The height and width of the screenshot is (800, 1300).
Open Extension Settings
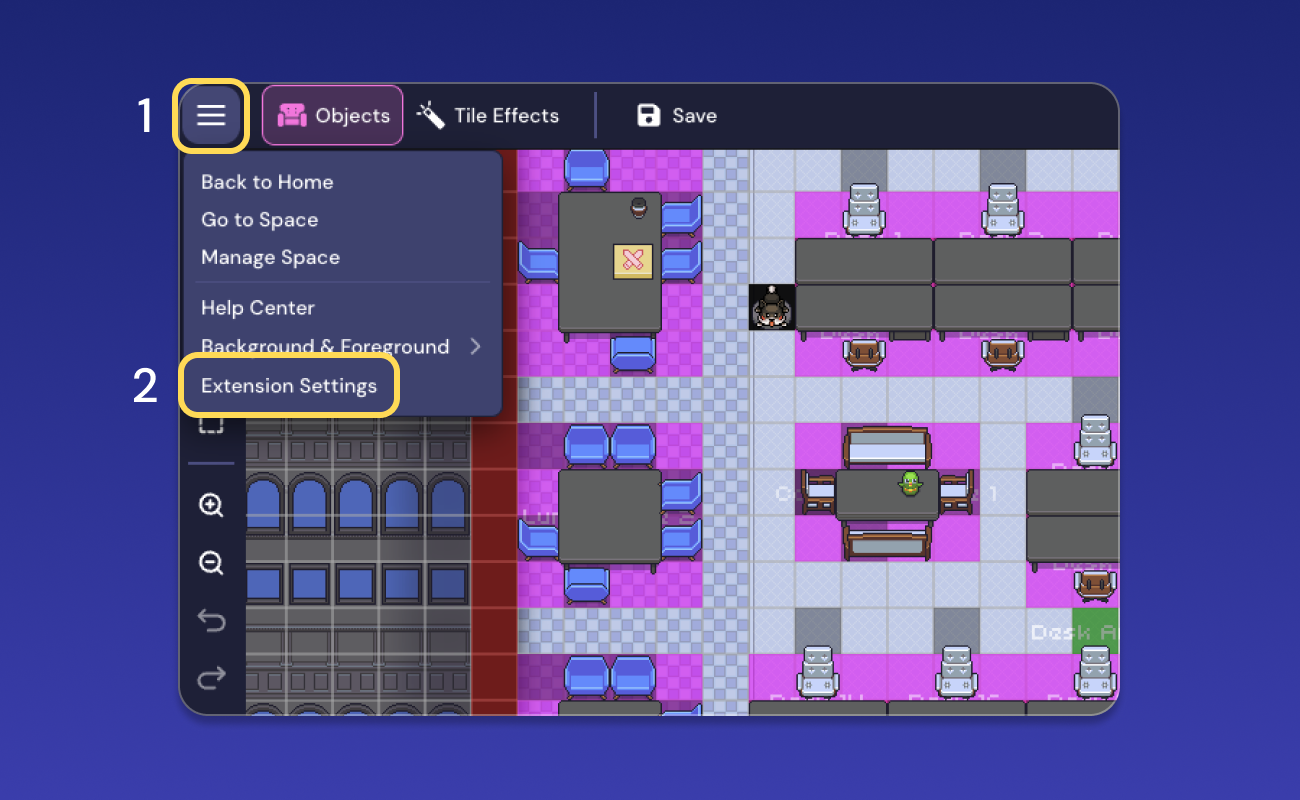tap(289, 385)
